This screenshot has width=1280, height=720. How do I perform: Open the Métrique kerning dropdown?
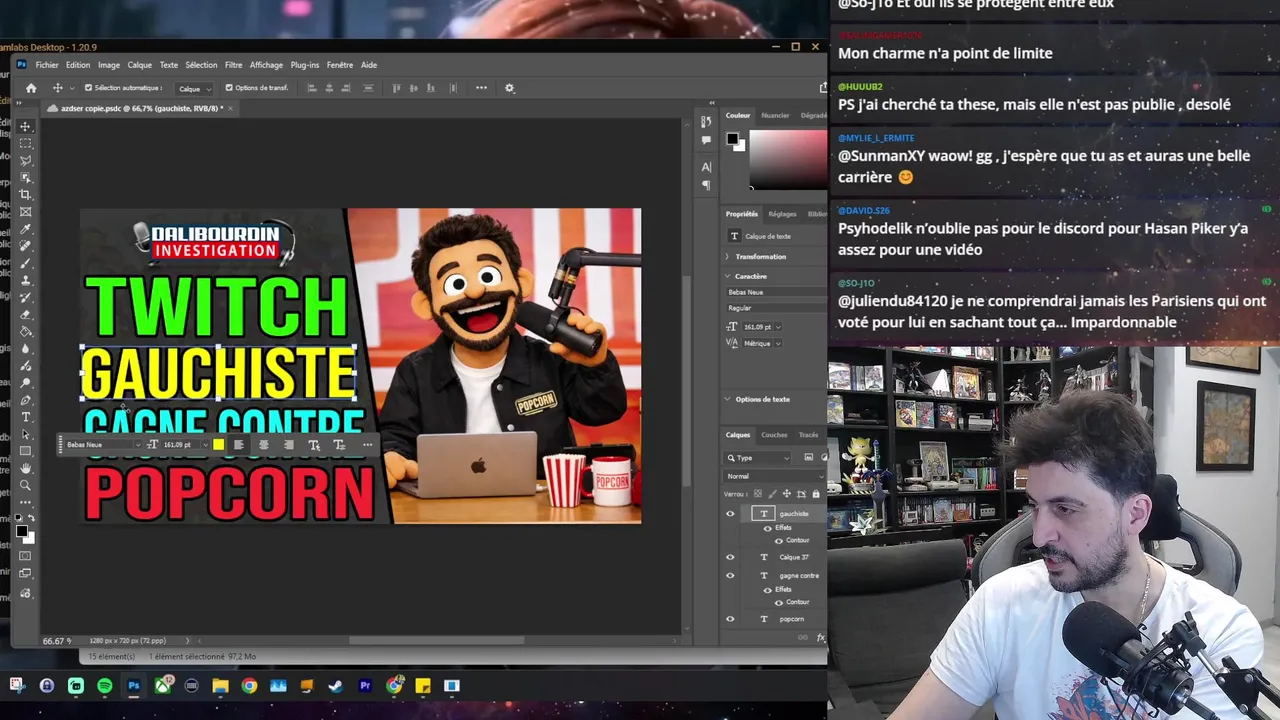762,343
